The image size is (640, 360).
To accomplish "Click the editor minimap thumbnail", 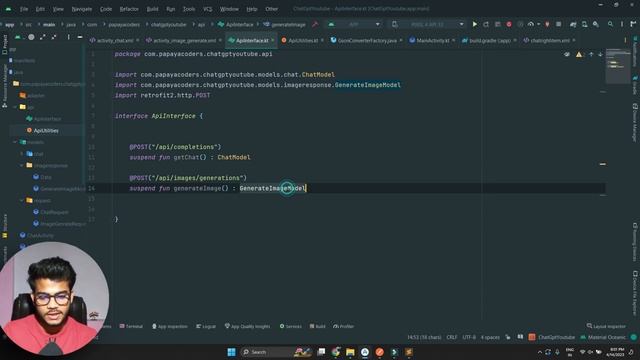I will pyautogui.click(x=618, y=65).
